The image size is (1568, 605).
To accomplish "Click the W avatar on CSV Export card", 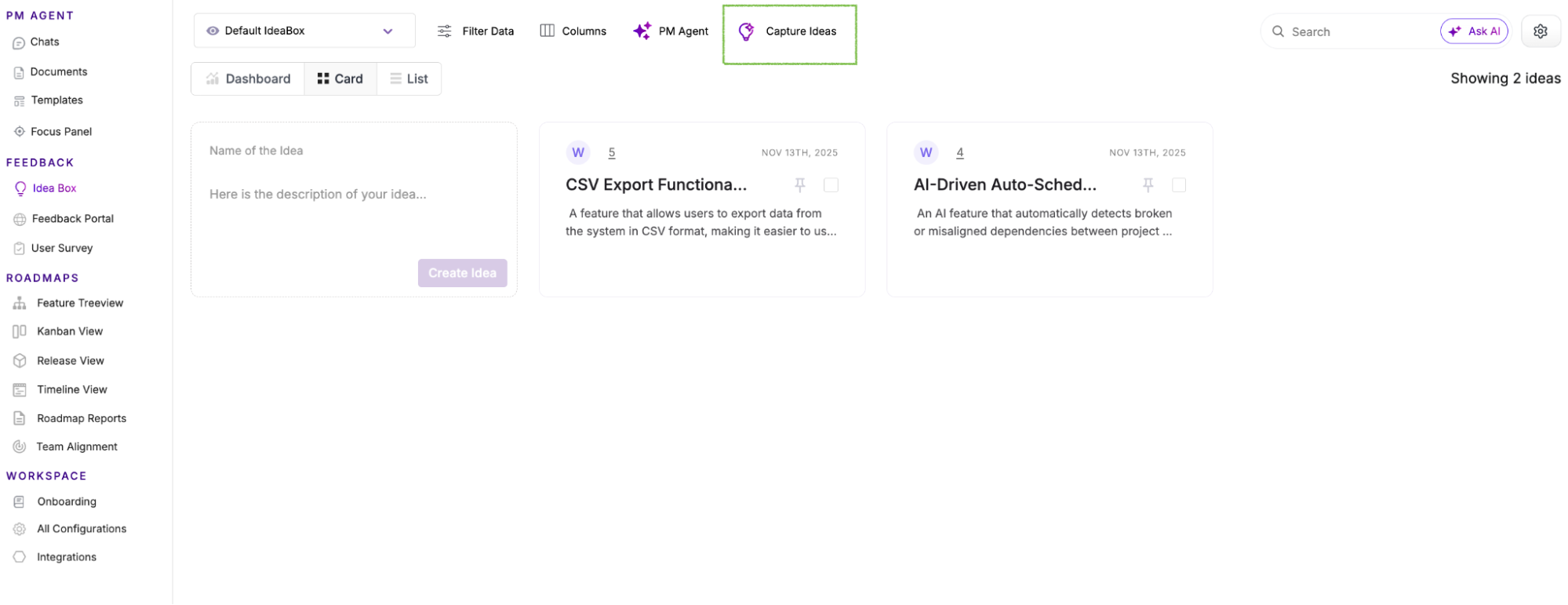I will (x=578, y=152).
